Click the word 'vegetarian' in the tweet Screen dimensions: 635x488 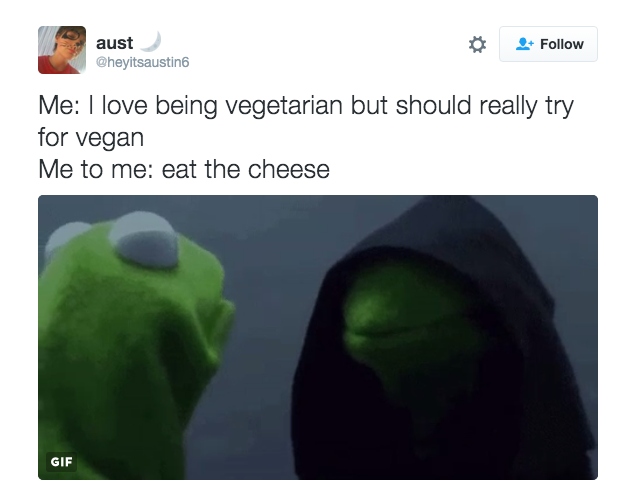[284, 107]
